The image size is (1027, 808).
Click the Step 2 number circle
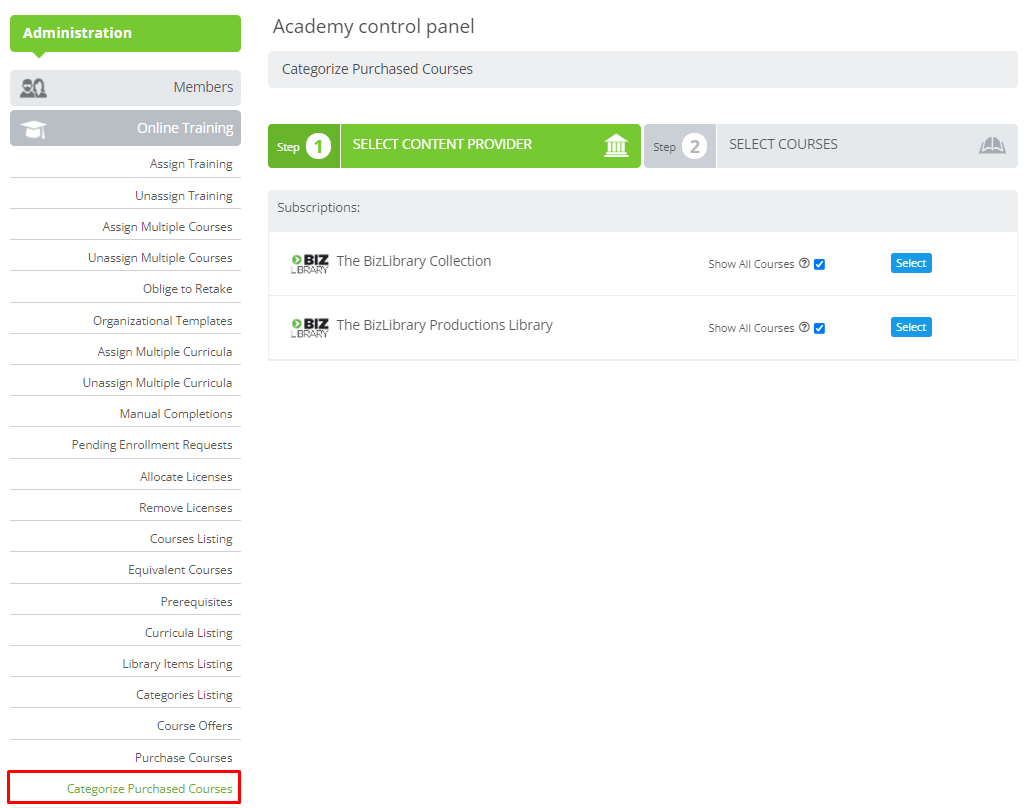(x=694, y=146)
